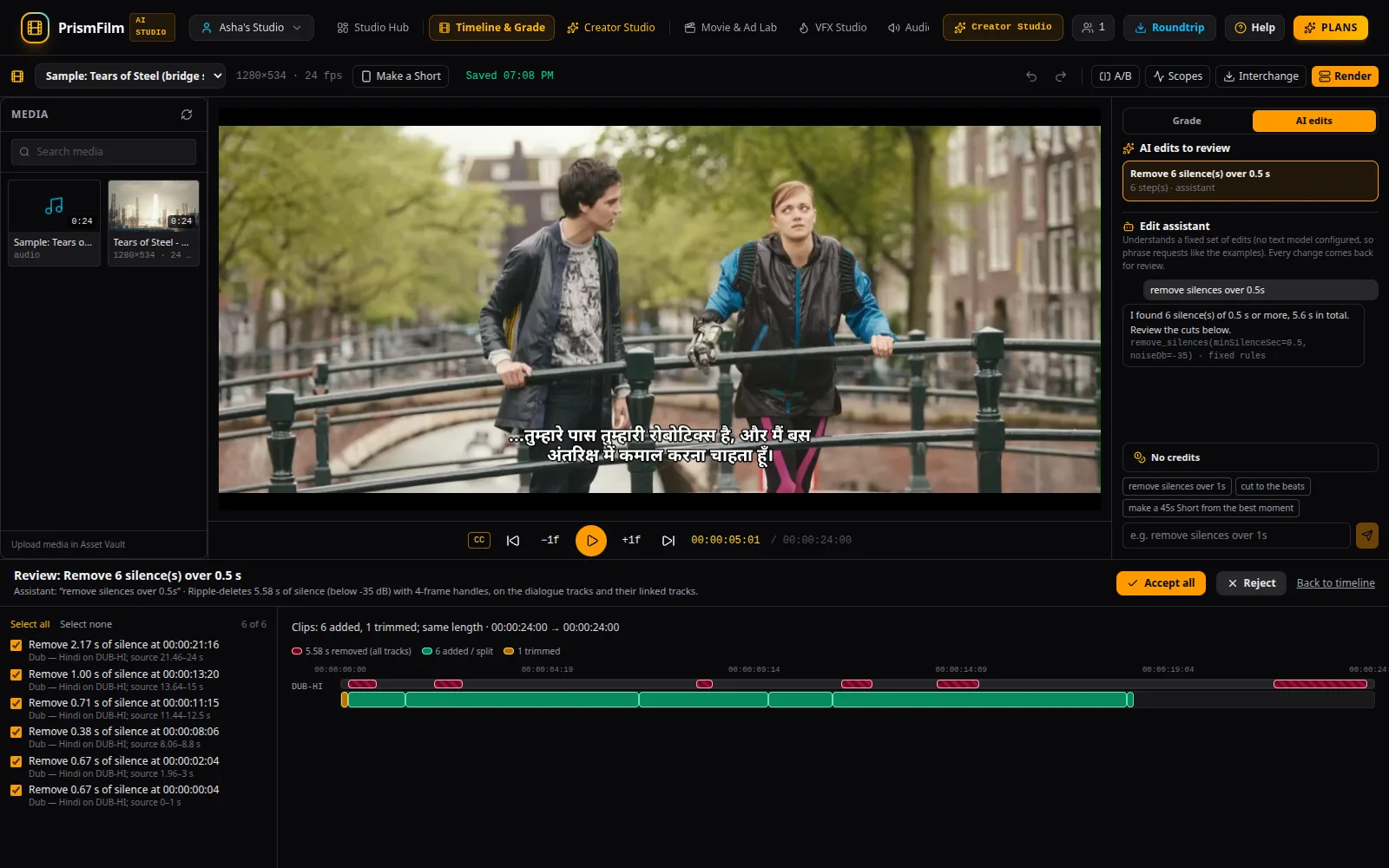Uncheck Remove 0.71 s of silence at 00:00:11:15
Screen dimensions: 1389x868
tap(16, 703)
